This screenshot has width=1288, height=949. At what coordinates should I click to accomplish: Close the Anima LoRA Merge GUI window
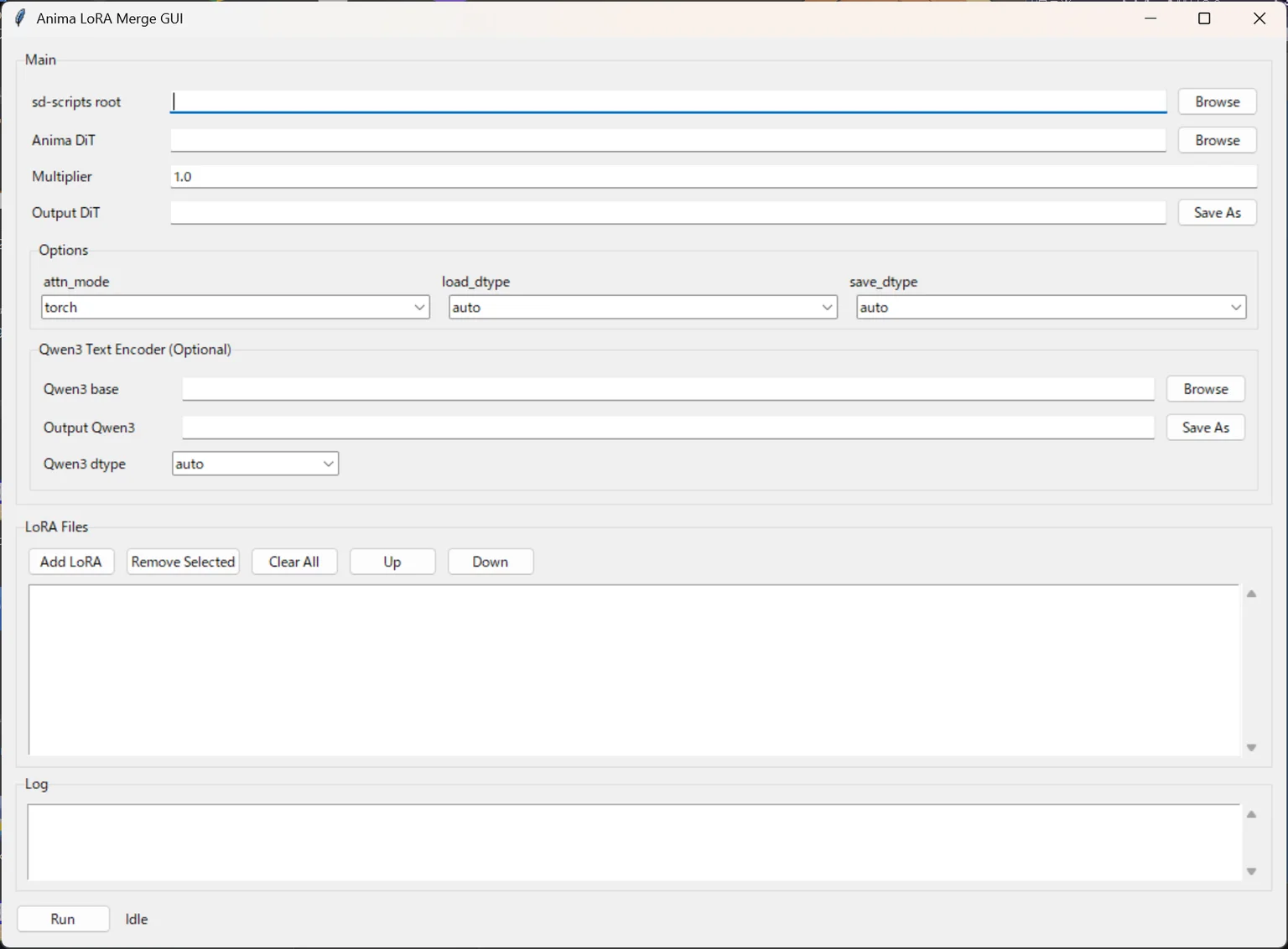(1259, 18)
